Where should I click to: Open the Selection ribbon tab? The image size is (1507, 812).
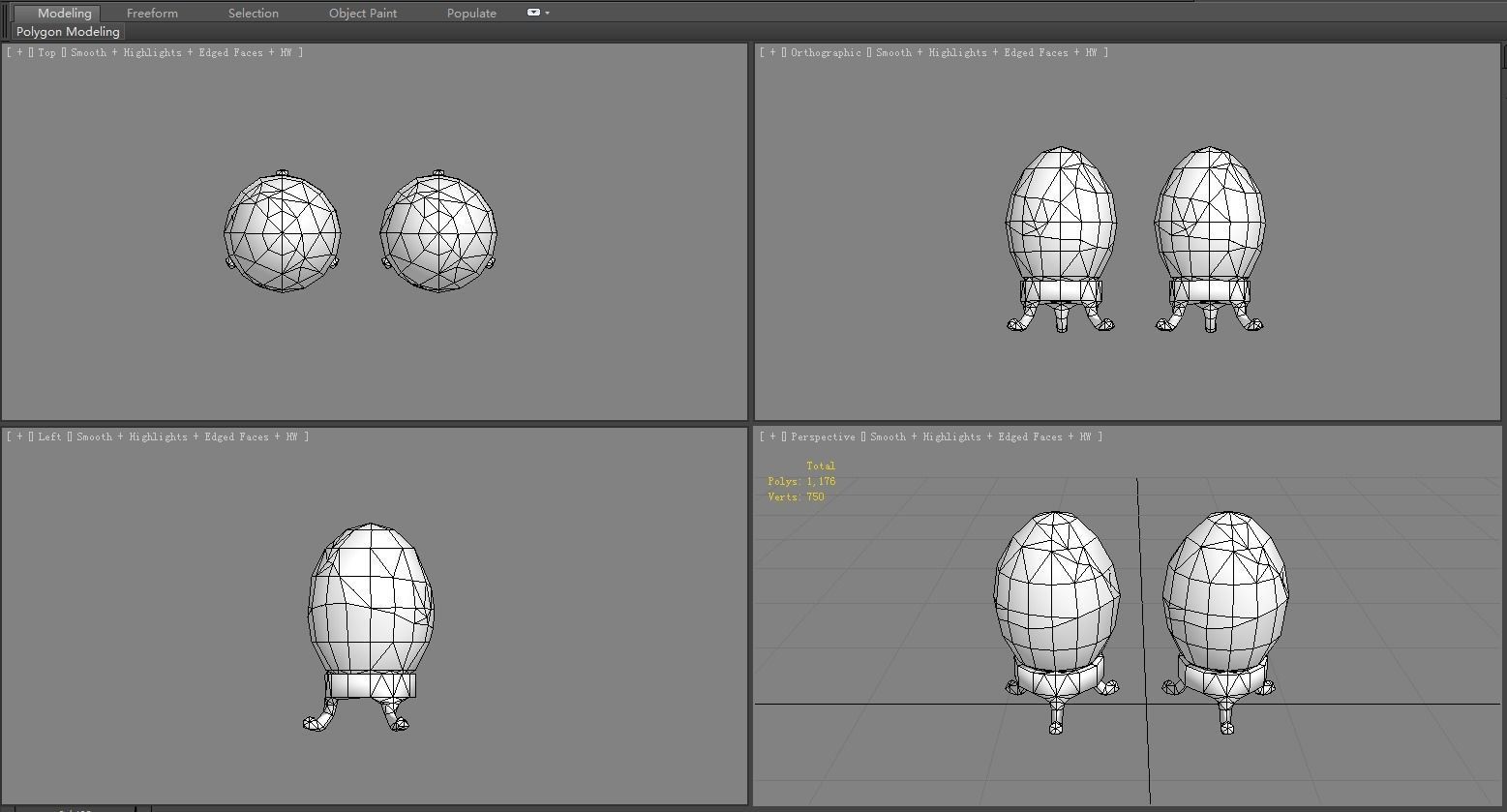tap(254, 13)
